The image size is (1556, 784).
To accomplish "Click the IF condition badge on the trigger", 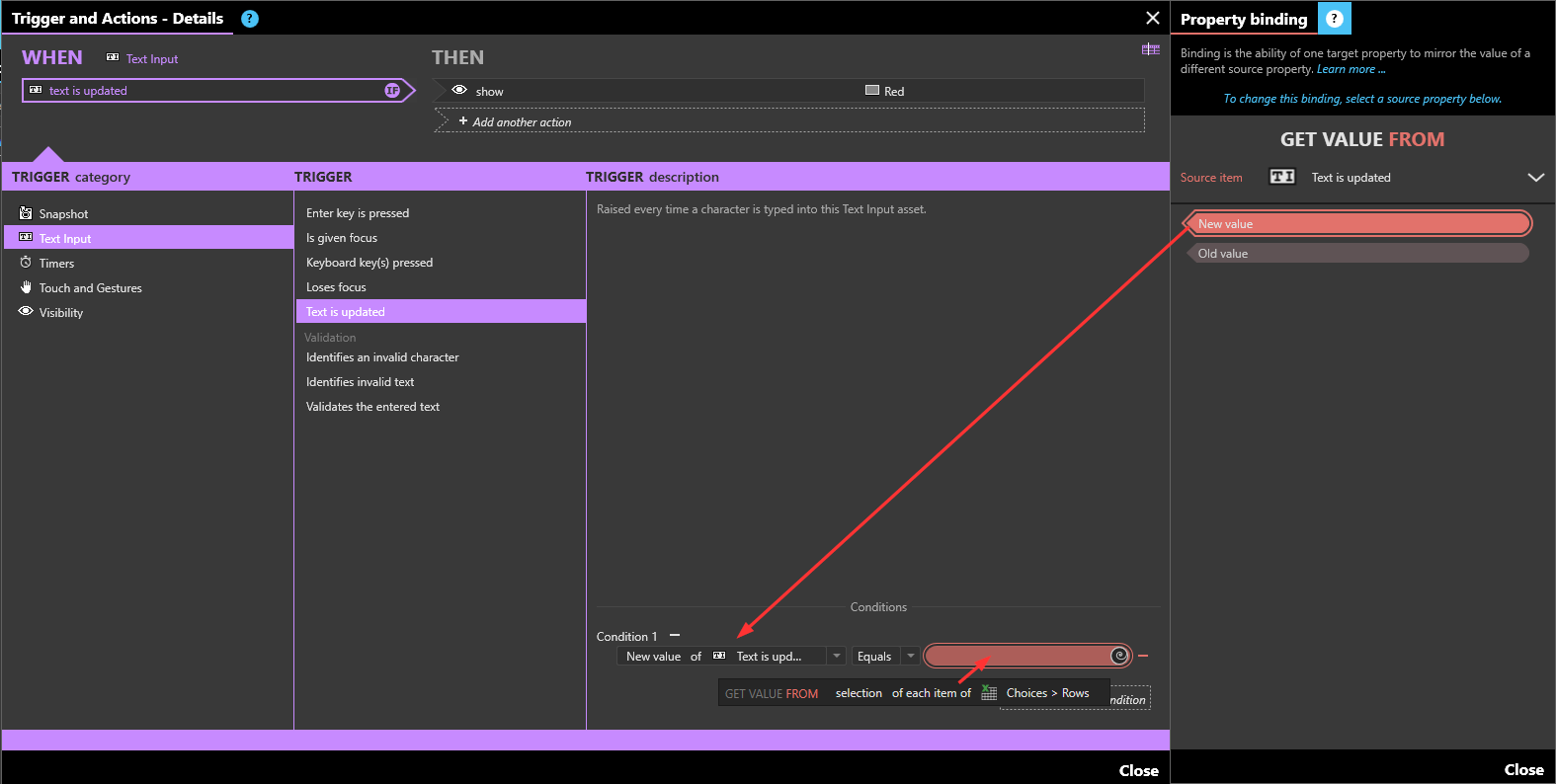I will tap(392, 91).
